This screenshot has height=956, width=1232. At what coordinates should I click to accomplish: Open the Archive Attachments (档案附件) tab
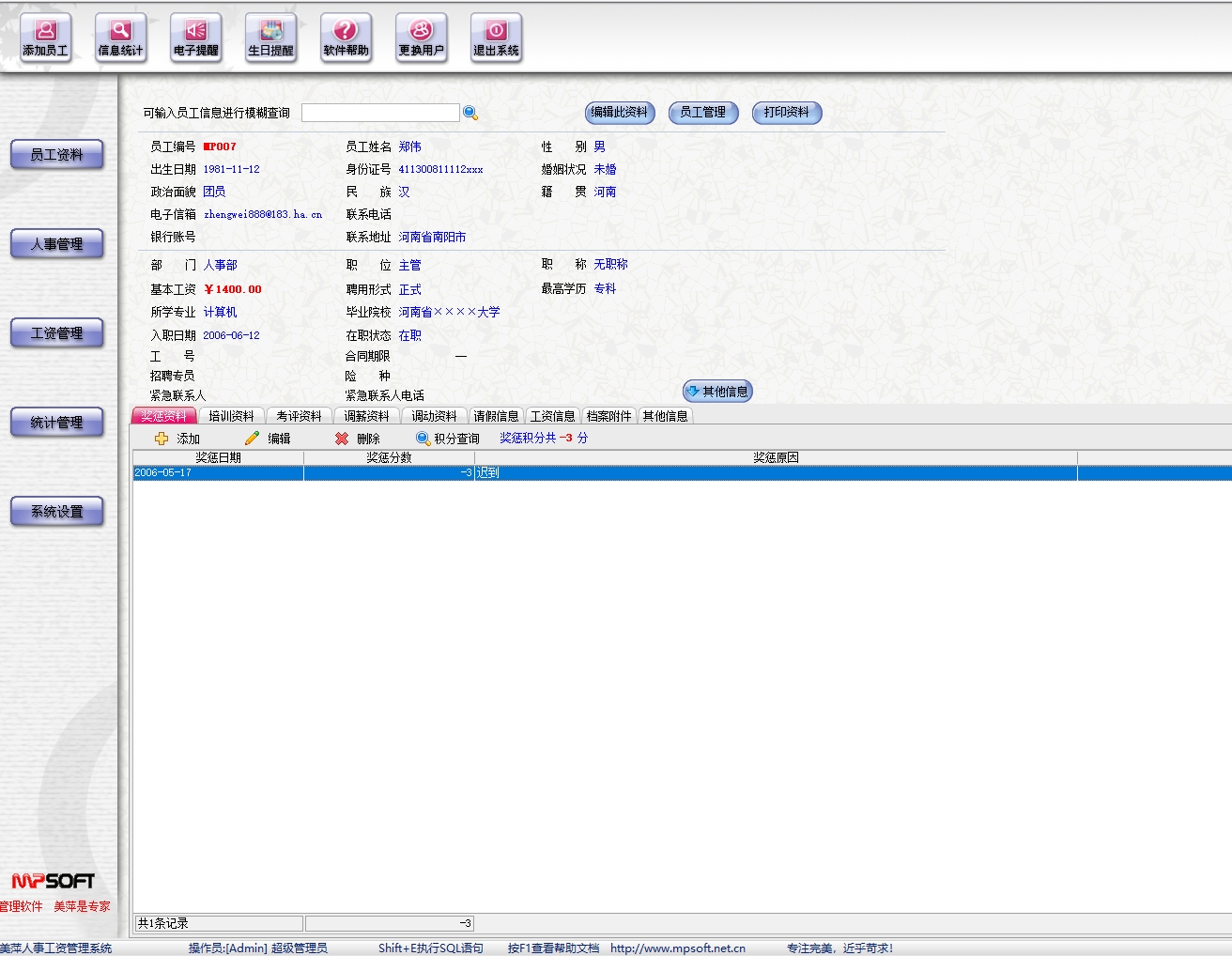coord(608,416)
